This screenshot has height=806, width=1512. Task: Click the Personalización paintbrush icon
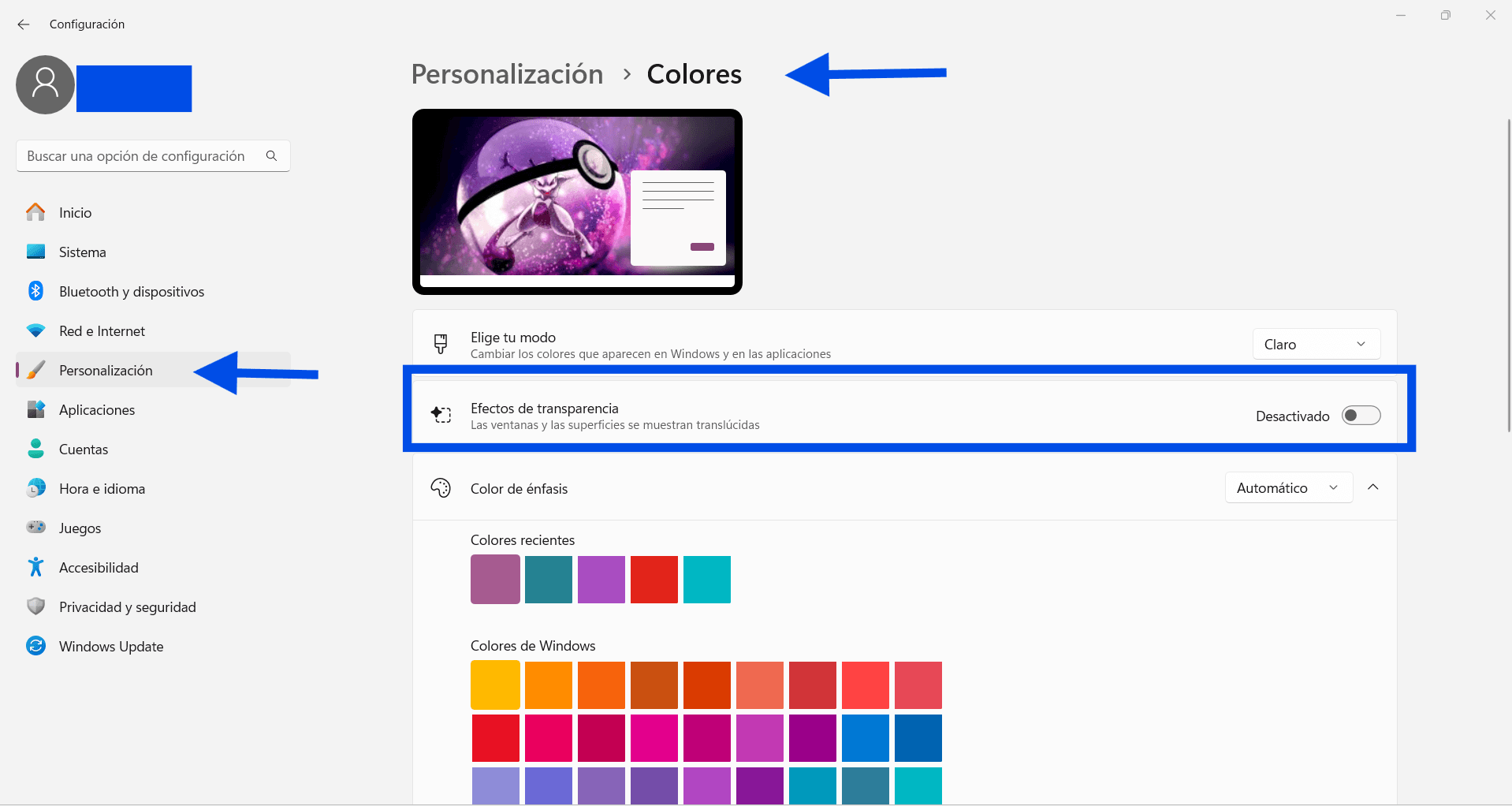[35, 370]
